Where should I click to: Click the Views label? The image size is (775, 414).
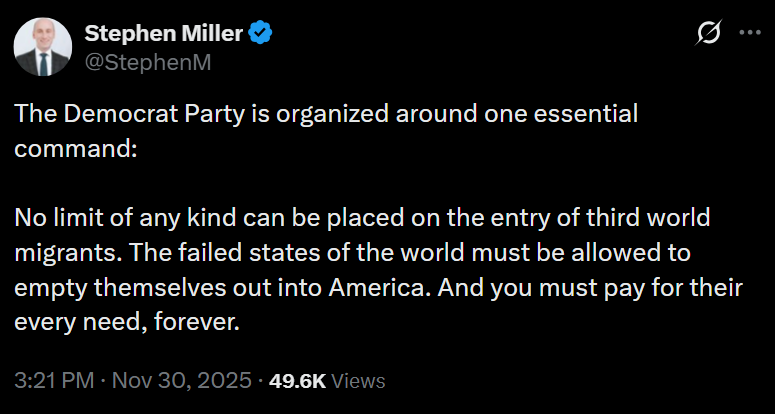click(x=358, y=381)
